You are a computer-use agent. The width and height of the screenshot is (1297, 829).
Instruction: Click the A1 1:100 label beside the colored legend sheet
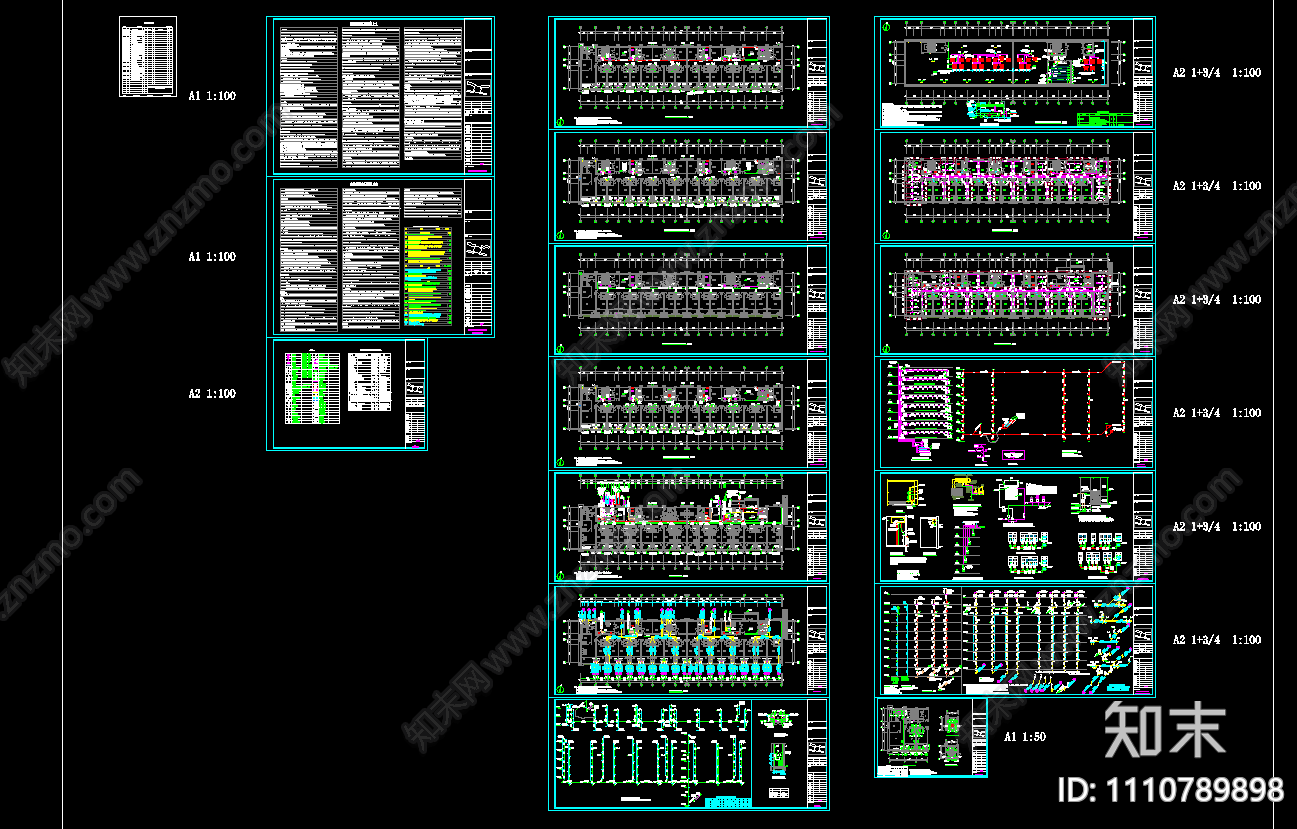(x=212, y=257)
